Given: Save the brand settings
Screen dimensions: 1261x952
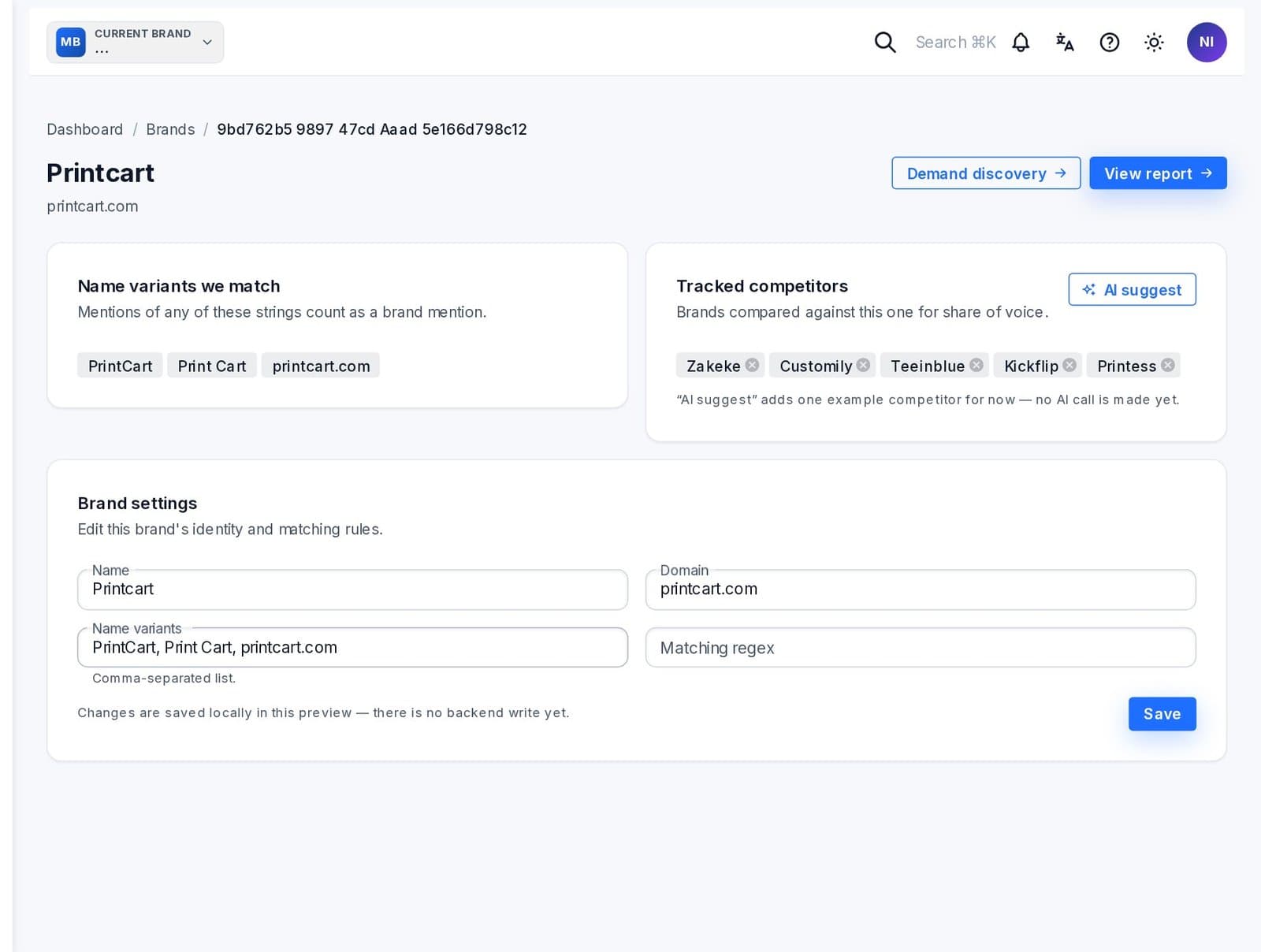Looking at the screenshot, I should pos(1162,714).
